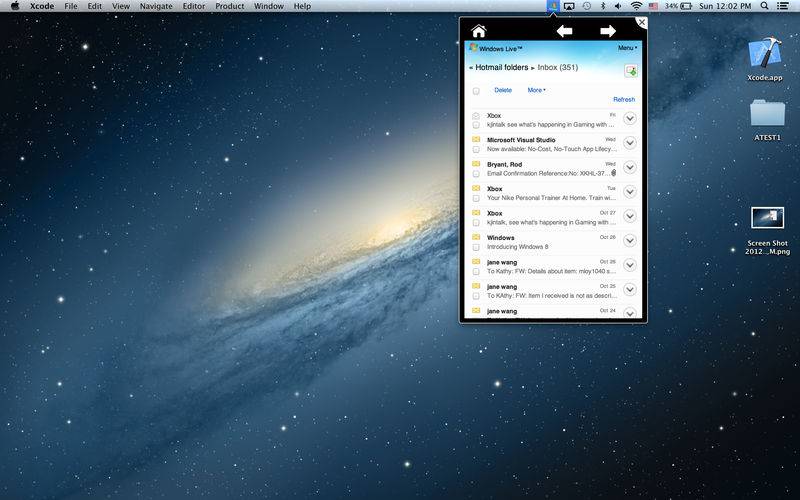Viewport: 800px width, 500px height.
Task: Expand the chevron on Xbox Oct 27 email
Action: pos(630,216)
